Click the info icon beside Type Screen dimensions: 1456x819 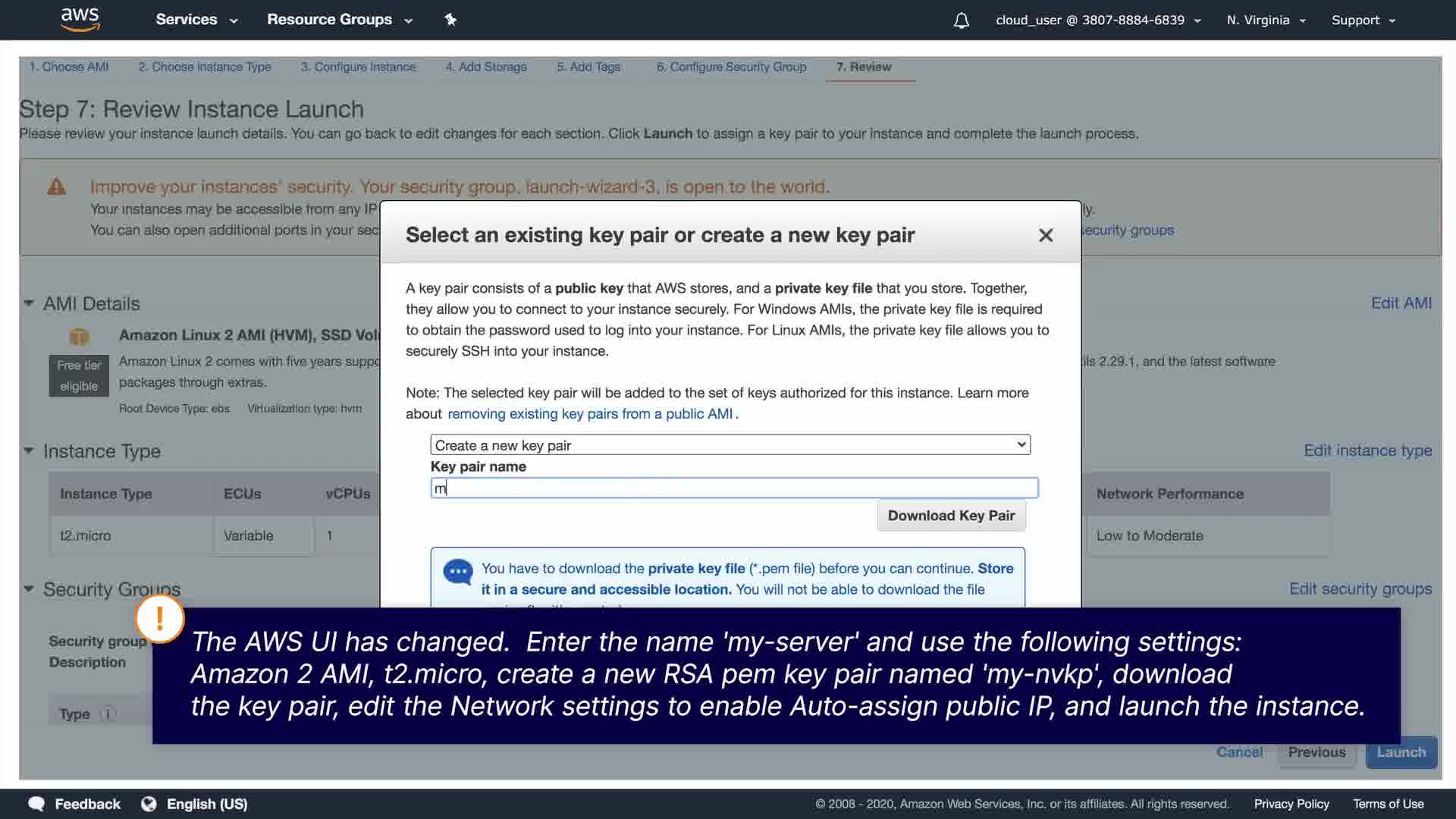click(x=108, y=714)
